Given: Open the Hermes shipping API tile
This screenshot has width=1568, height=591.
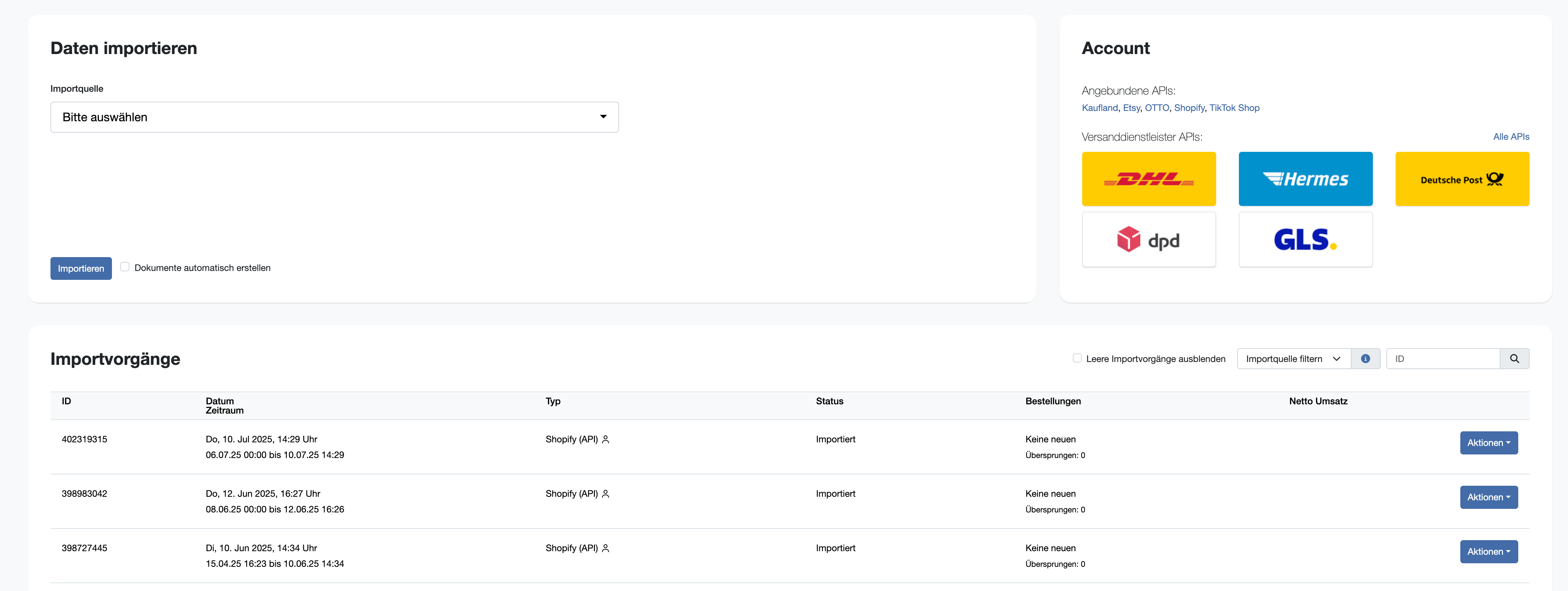Looking at the screenshot, I should click(x=1305, y=179).
